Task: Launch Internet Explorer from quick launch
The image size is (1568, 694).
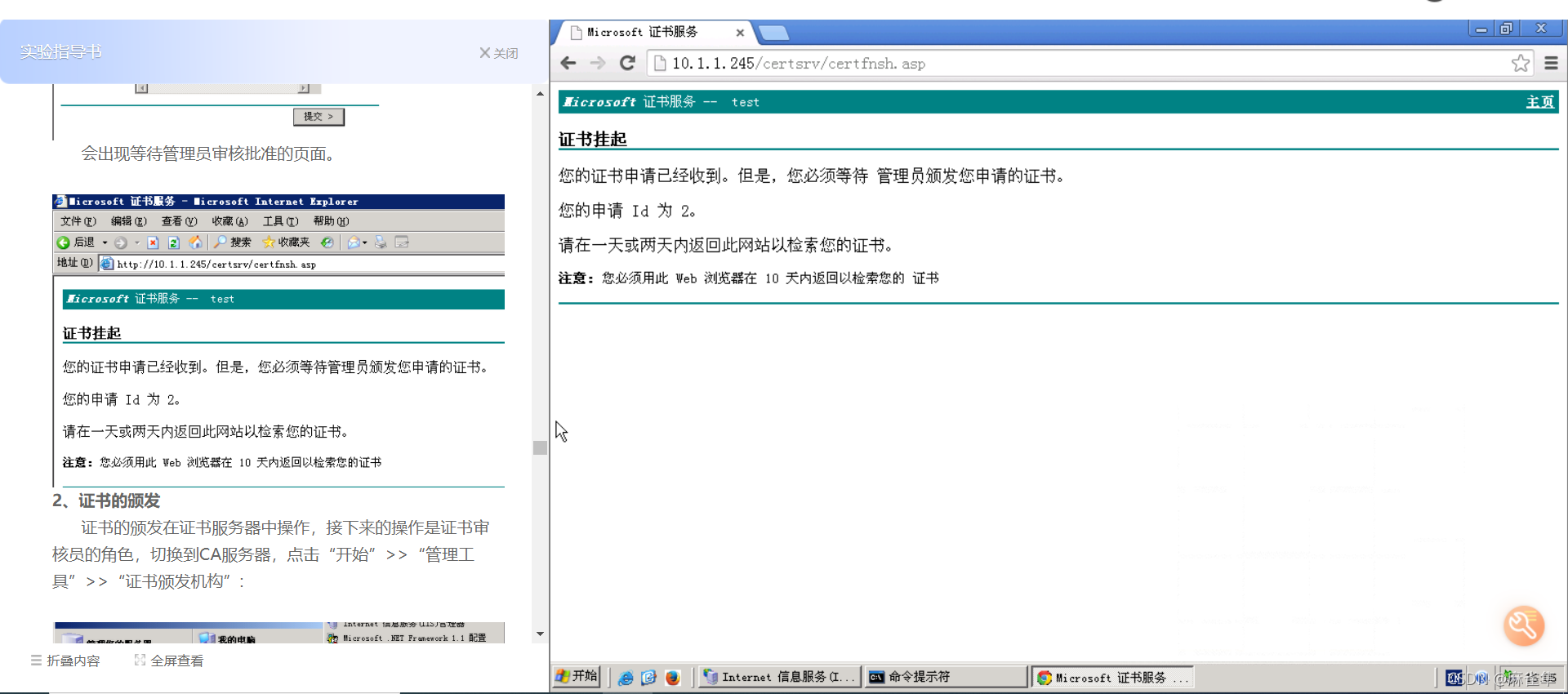Action: click(x=626, y=678)
